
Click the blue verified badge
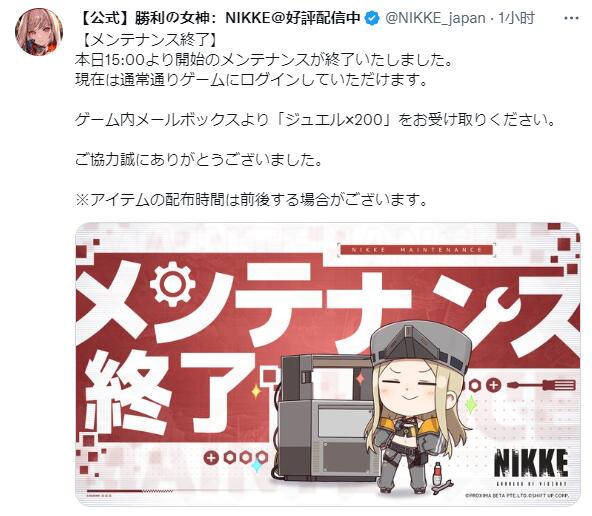(373, 18)
